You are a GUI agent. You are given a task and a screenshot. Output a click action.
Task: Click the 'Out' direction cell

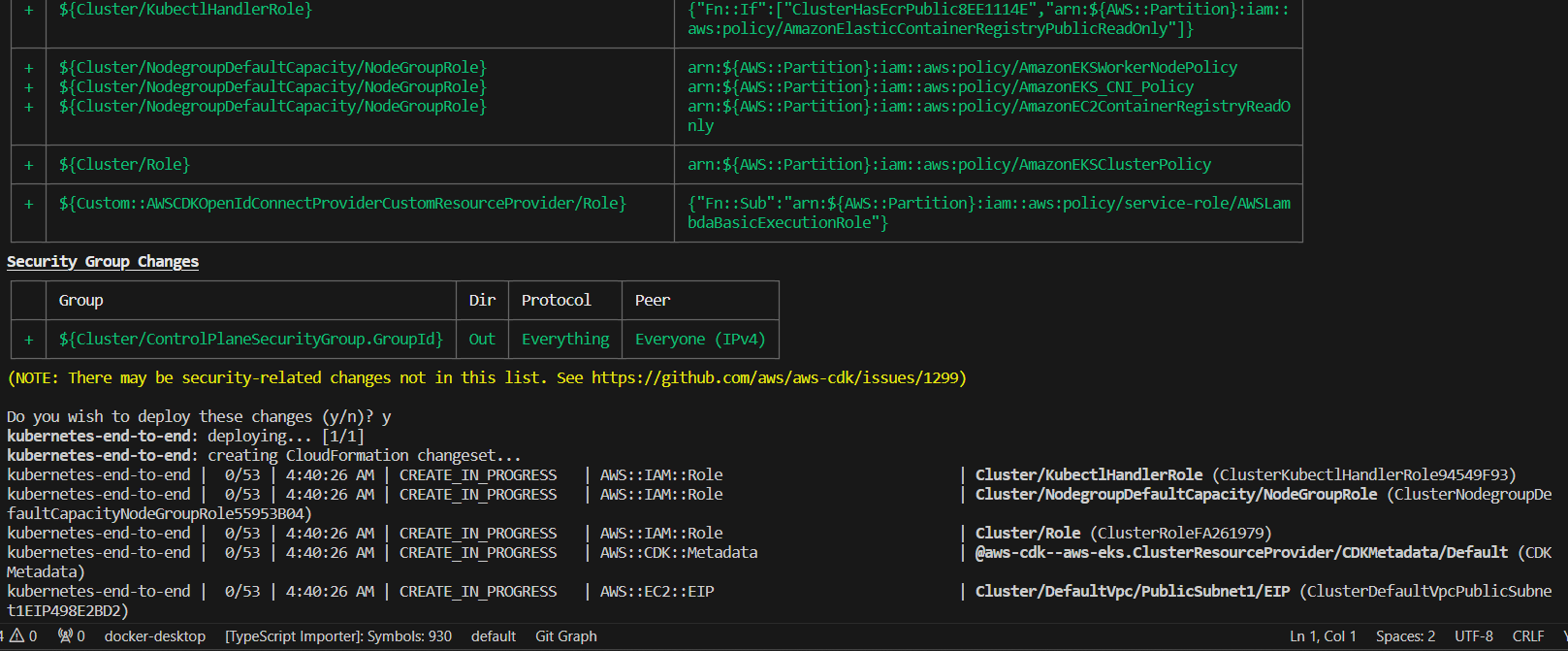pos(482,340)
